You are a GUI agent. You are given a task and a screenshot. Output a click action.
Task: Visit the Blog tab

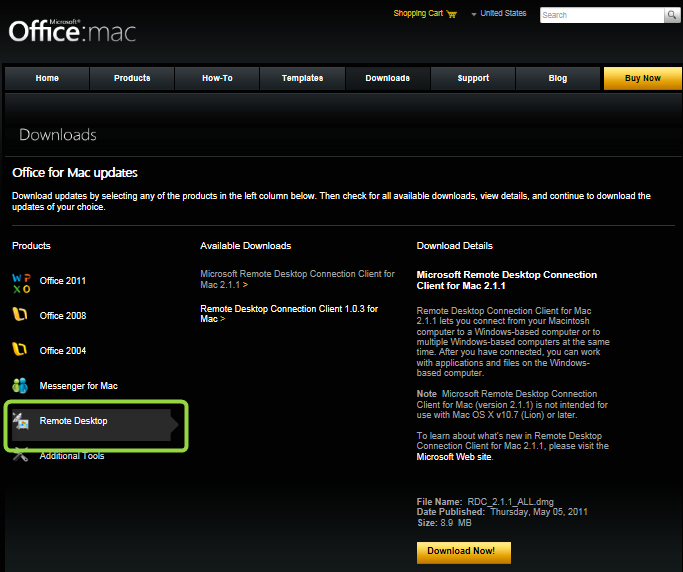pos(558,78)
